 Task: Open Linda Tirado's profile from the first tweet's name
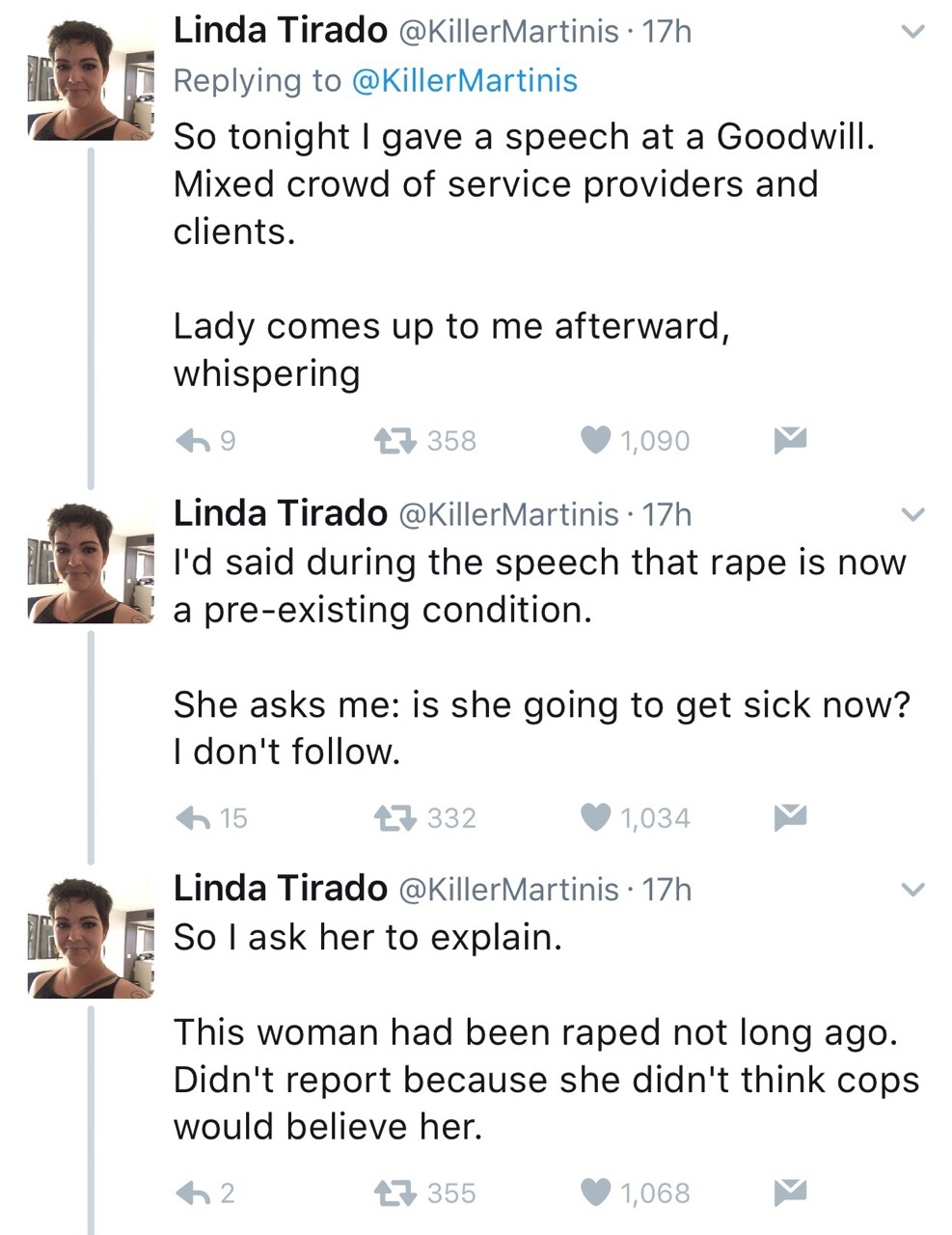pyautogui.click(x=280, y=31)
